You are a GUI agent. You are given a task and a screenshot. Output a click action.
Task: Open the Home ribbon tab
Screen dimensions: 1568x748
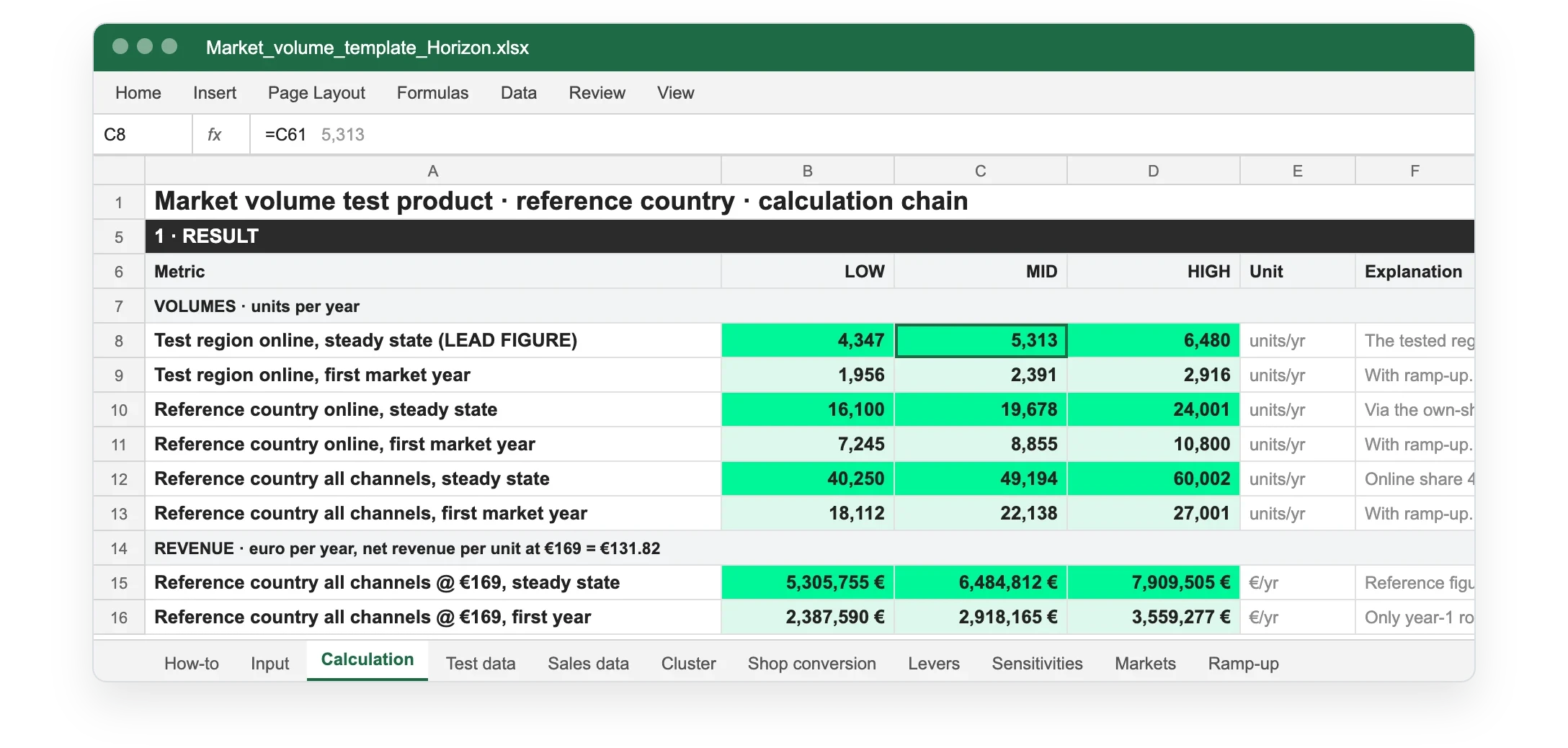click(138, 93)
